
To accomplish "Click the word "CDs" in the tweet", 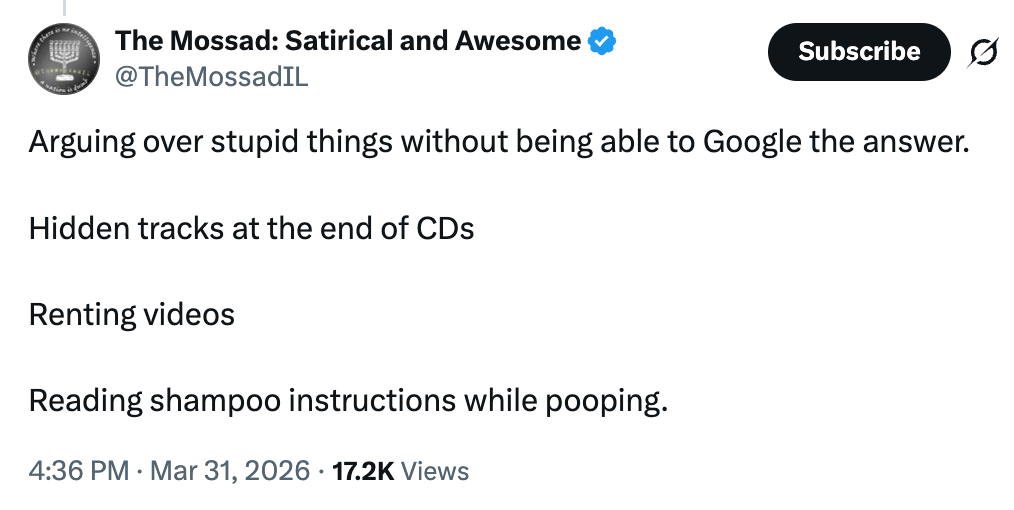I will coord(444,228).
